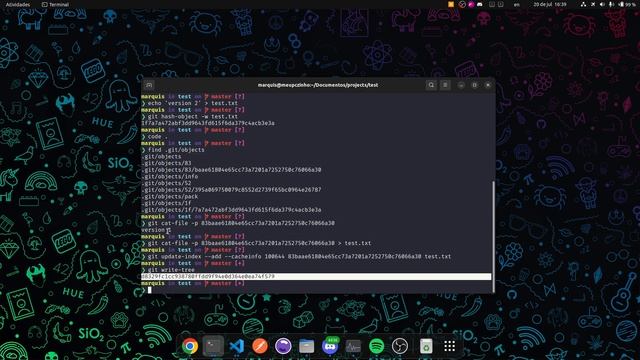Click the terminal search icon

(x=431, y=85)
